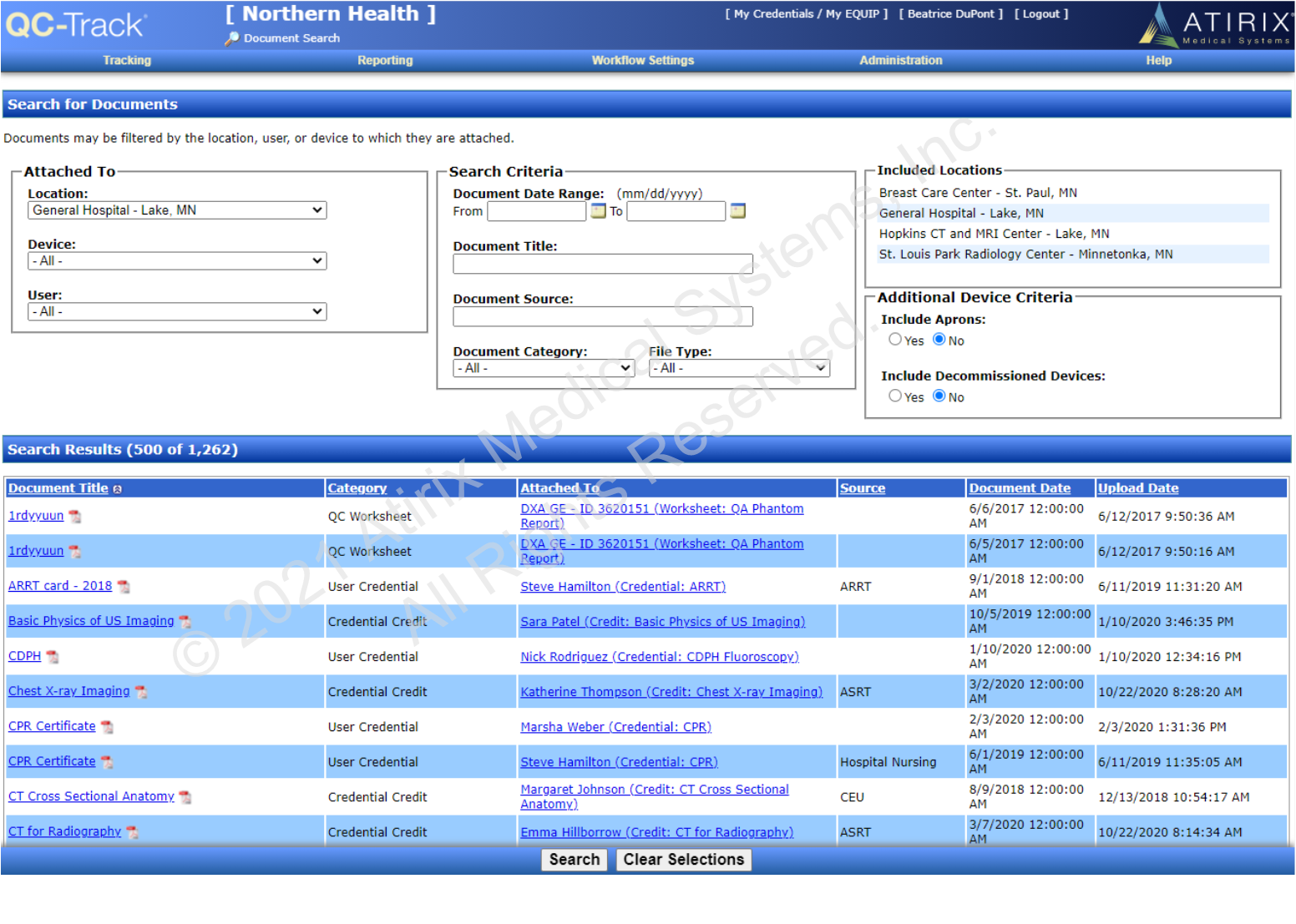Open the From date calendar picker icon
Image resolution: width=1296 pixels, height=924 pixels.
[598, 211]
